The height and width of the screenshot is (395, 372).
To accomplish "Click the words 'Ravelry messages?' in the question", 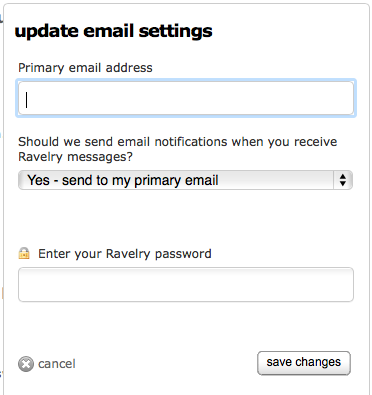I will pos(76,157).
